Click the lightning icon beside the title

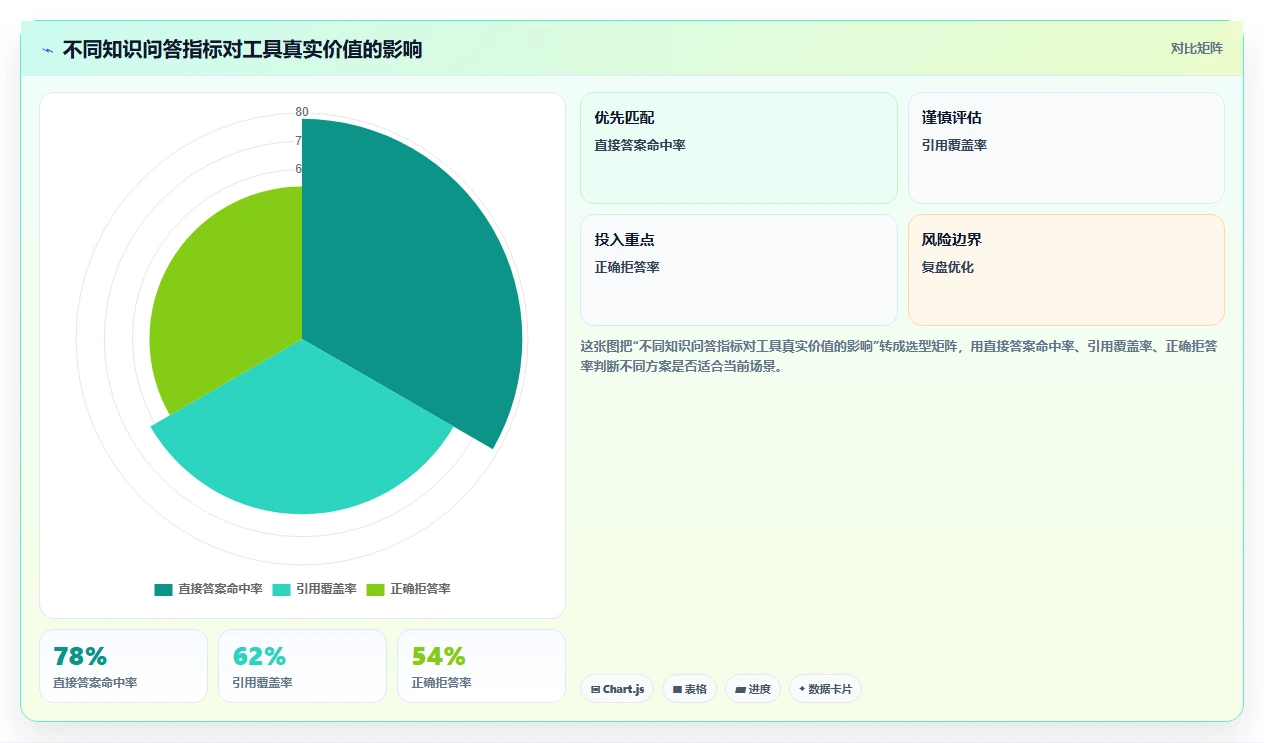(x=47, y=50)
